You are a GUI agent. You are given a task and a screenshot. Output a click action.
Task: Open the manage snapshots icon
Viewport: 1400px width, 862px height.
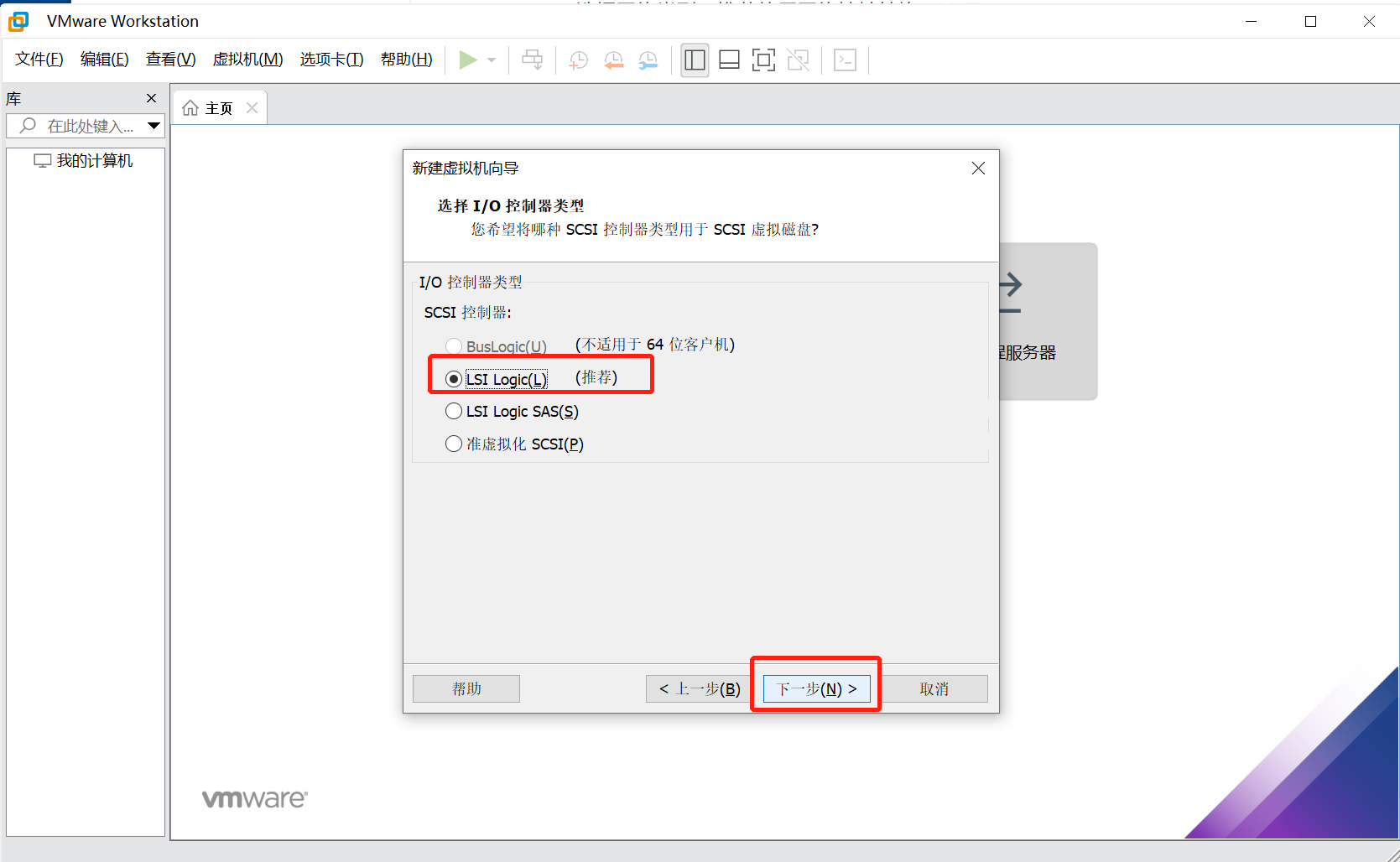point(648,60)
